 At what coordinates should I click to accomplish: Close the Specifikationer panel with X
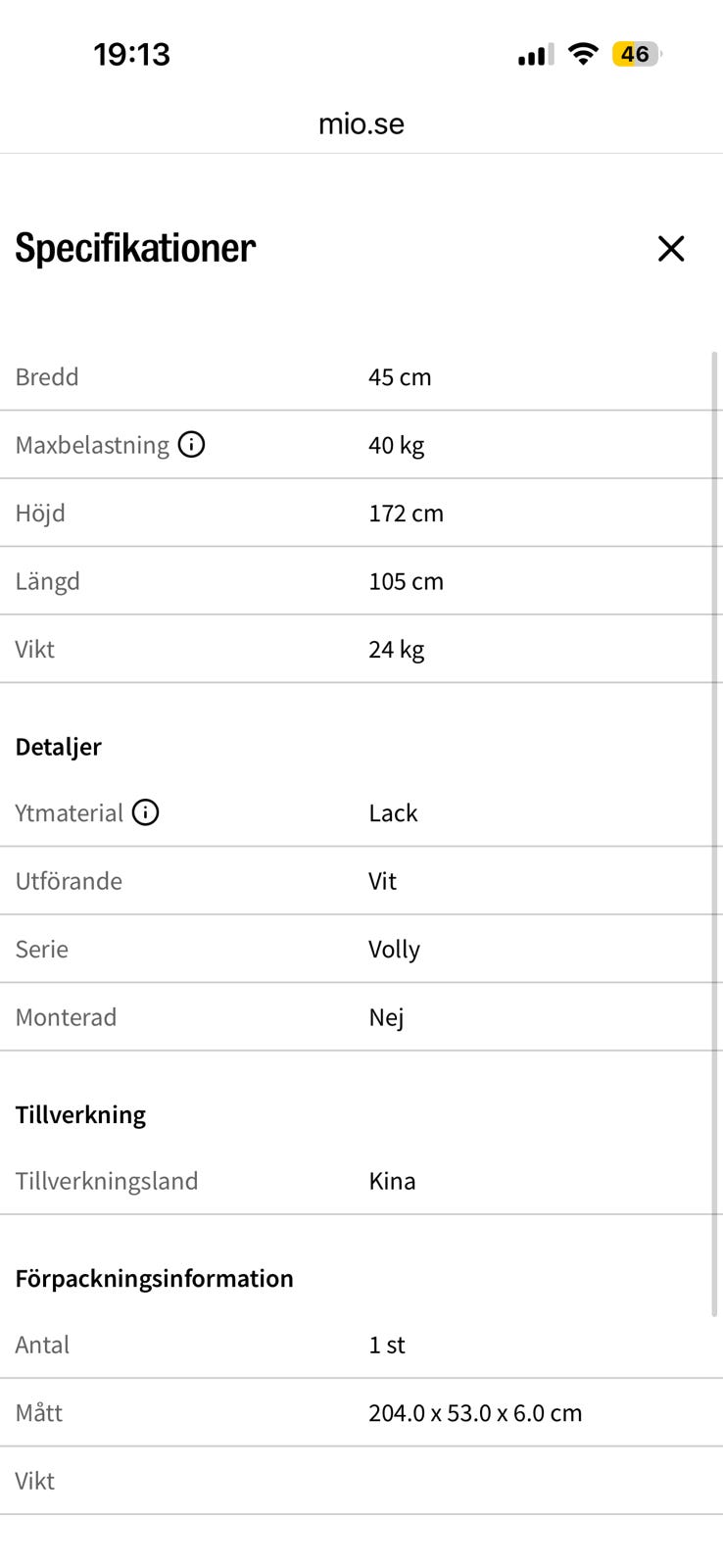pos(671,249)
